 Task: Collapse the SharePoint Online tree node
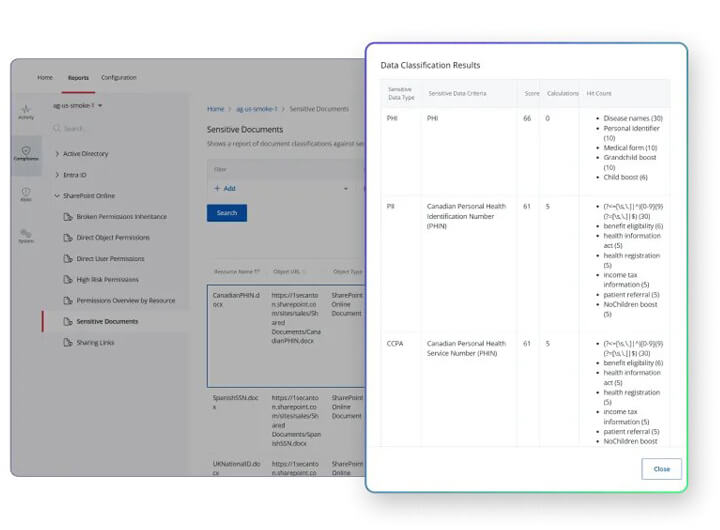pos(58,196)
